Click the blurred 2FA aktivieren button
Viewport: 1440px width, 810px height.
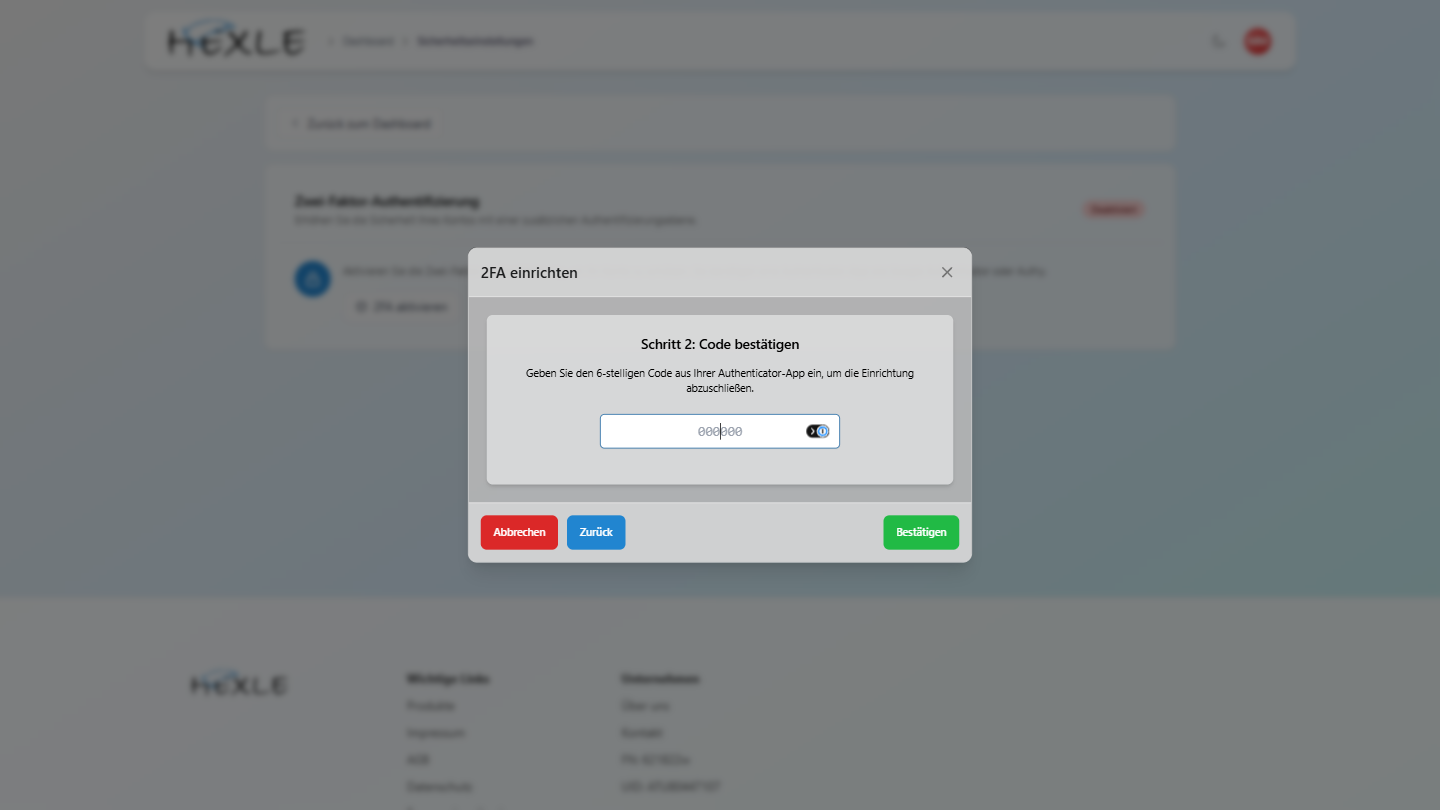point(402,307)
